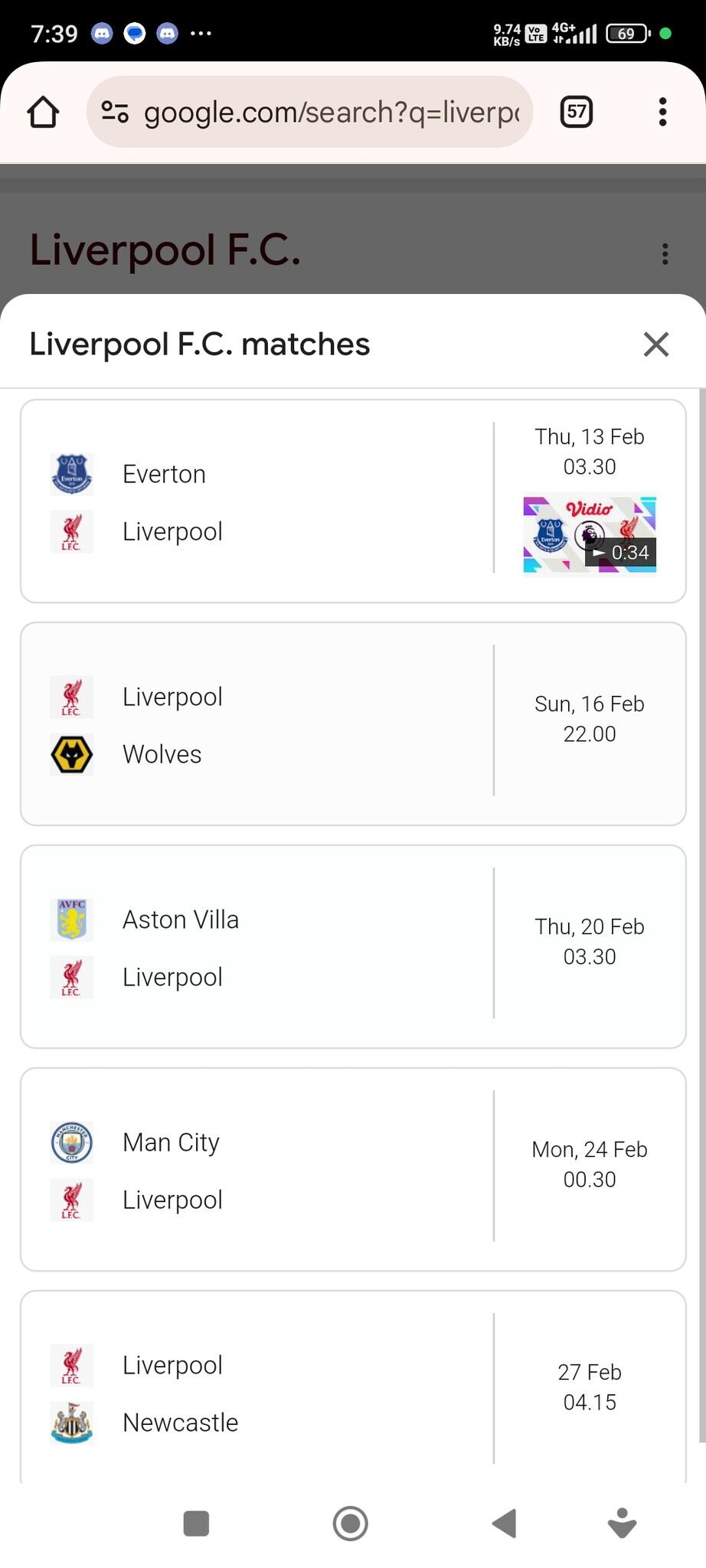Tap the Man City club crest
This screenshot has height=1568, width=706.
[x=72, y=1142]
